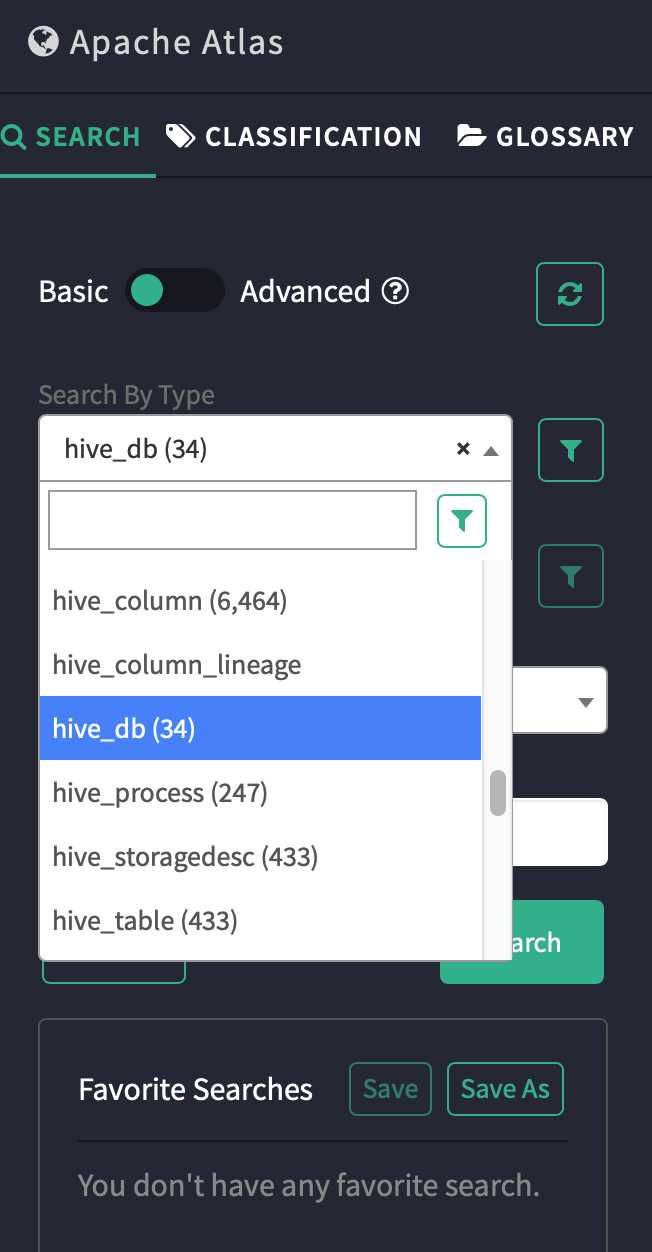The image size is (652, 1252).
Task: Click the Save As button
Action: point(505,1089)
